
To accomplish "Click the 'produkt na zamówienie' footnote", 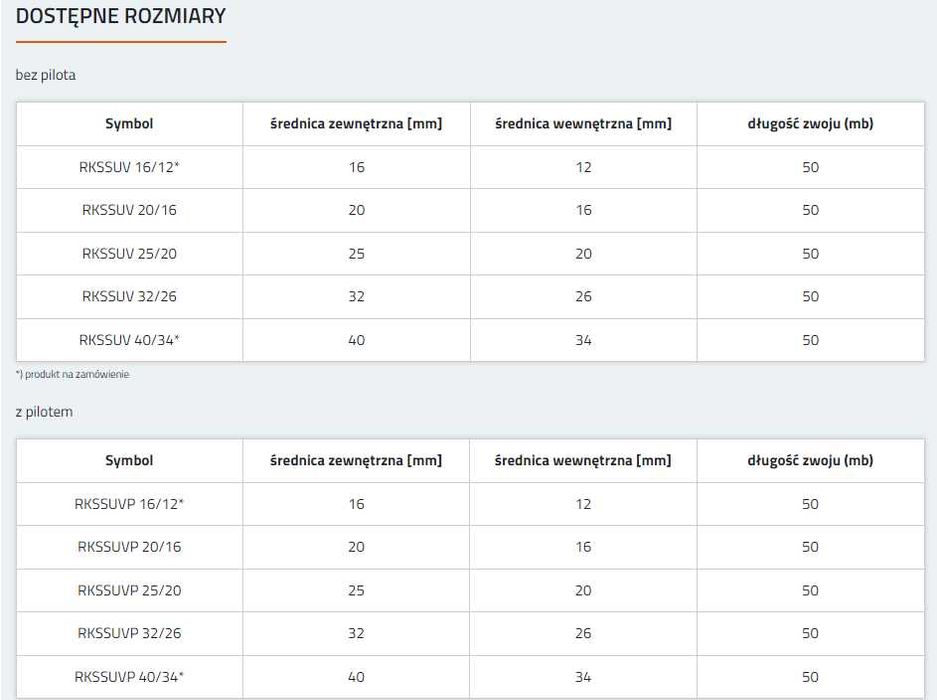I will [72, 375].
